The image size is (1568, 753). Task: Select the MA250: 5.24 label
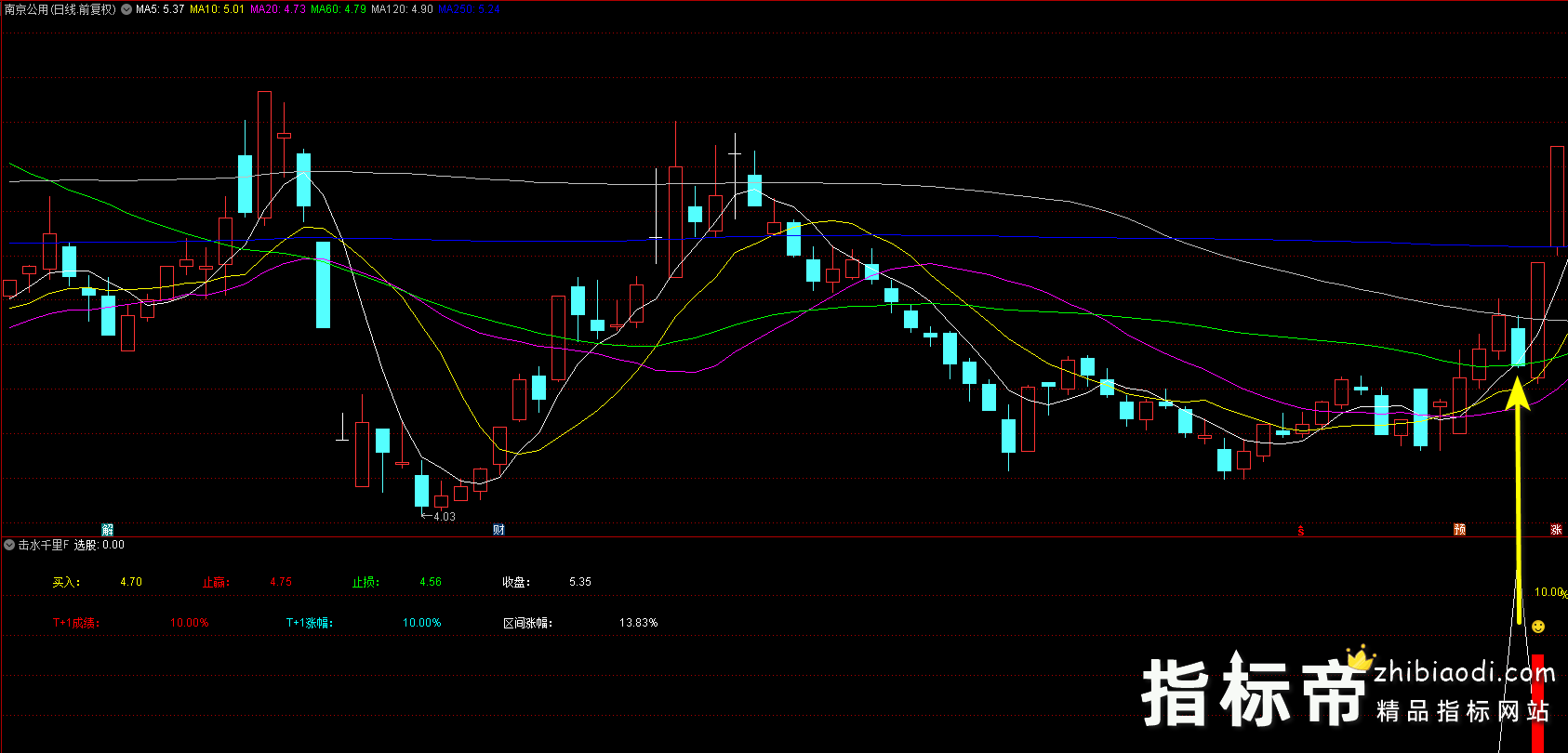(x=469, y=9)
